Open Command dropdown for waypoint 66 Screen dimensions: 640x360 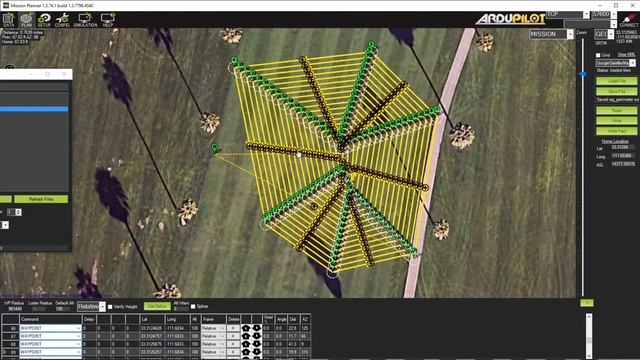51,328
